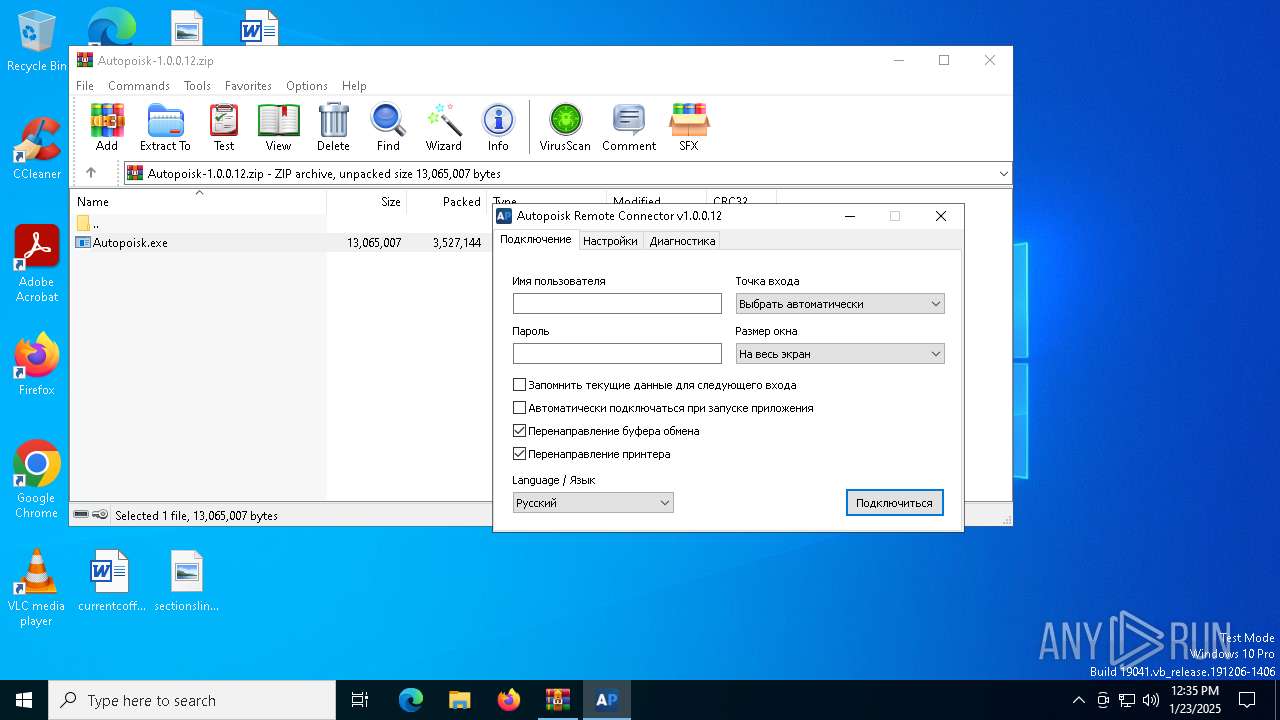
Task: Open File Explorer from the taskbar
Action: [459, 700]
